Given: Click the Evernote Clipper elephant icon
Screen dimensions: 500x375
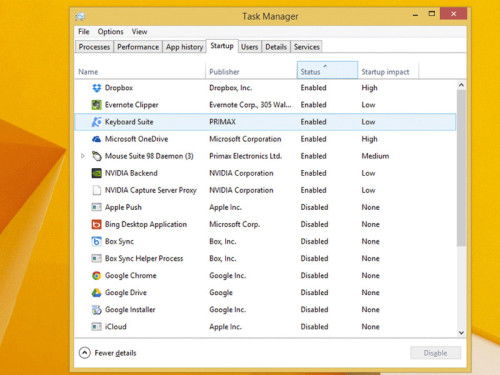Looking at the screenshot, I should click(x=96, y=105).
